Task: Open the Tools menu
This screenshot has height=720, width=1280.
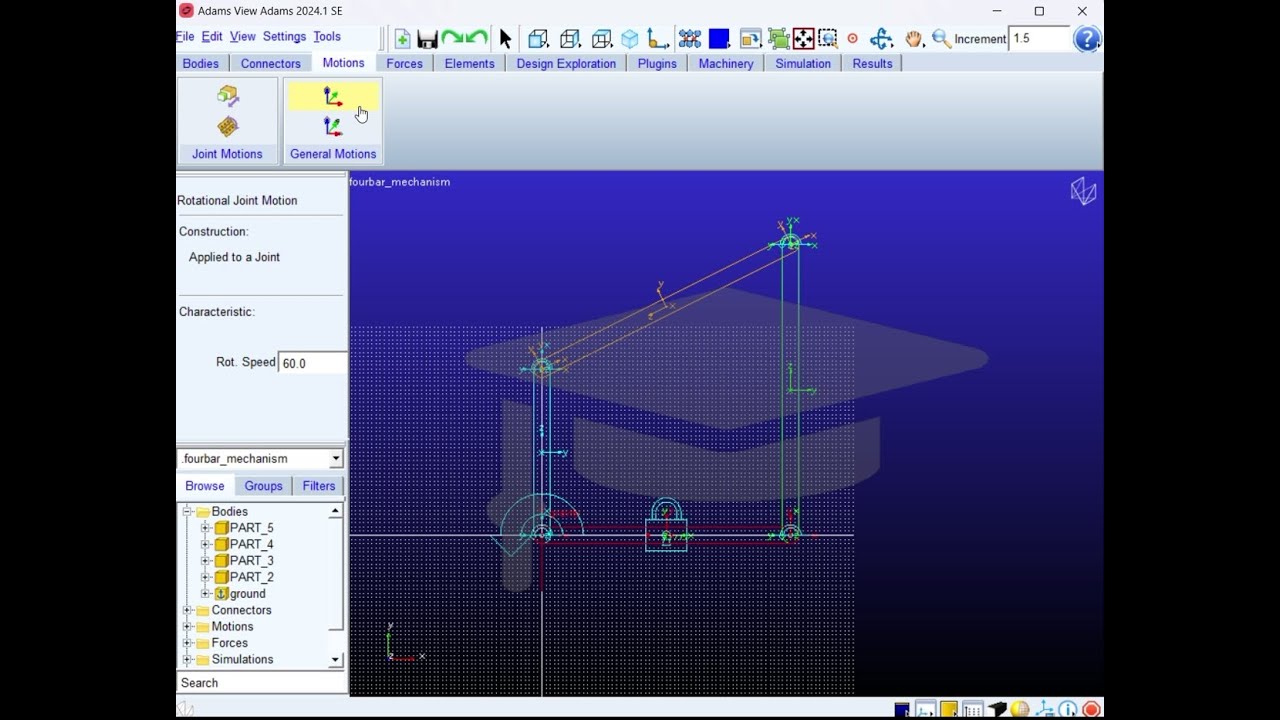Action: tap(327, 36)
